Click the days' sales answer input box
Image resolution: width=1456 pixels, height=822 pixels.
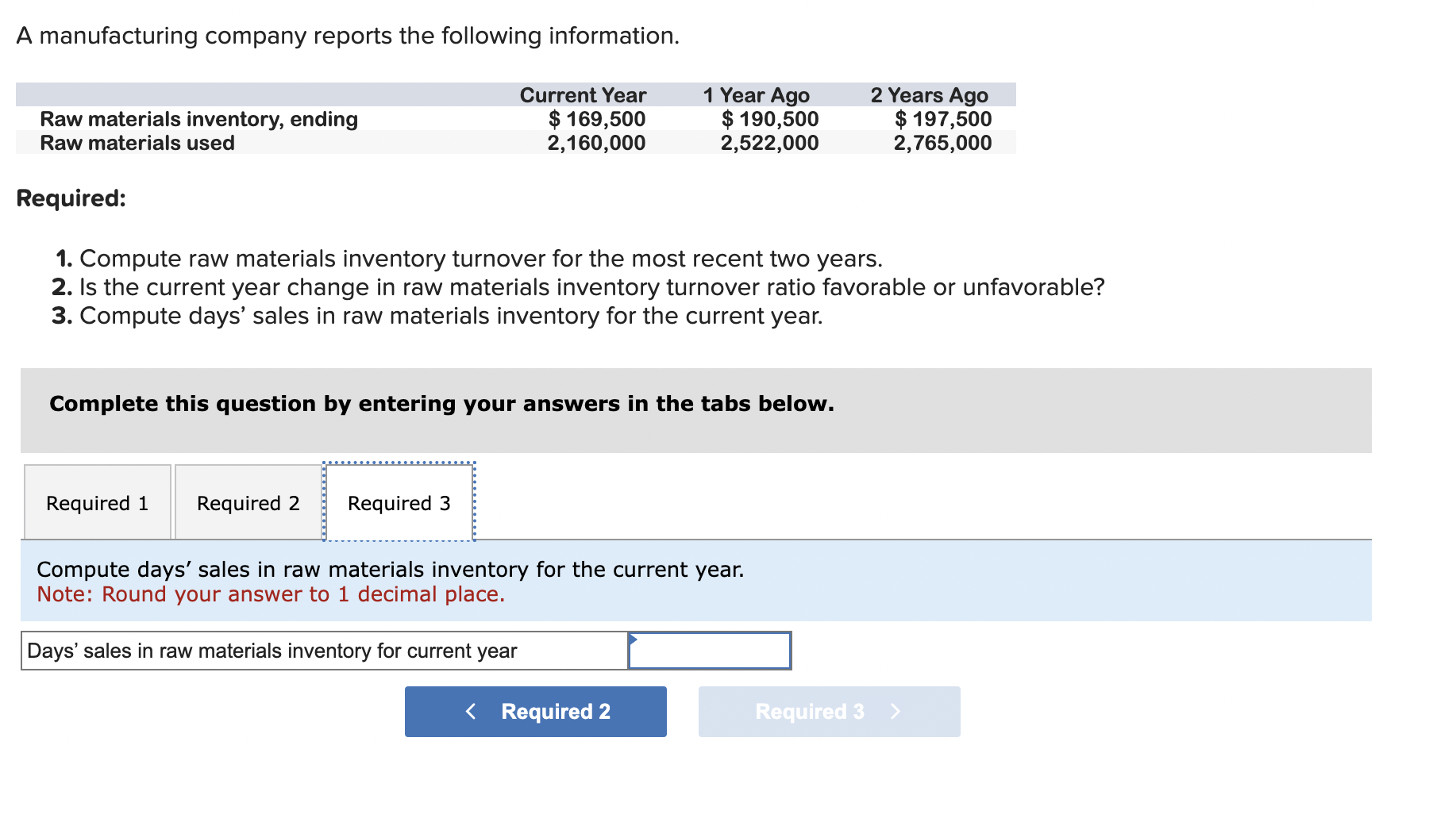pos(710,651)
